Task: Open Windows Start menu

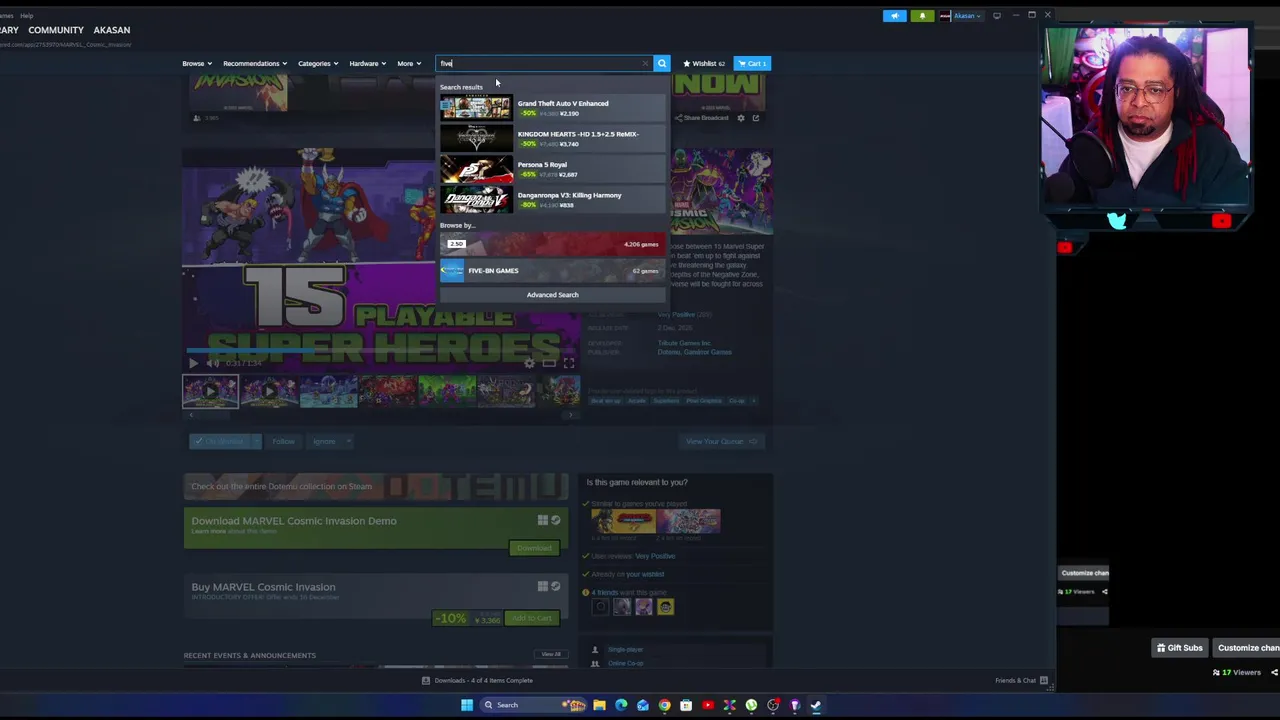Action: tap(466, 705)
